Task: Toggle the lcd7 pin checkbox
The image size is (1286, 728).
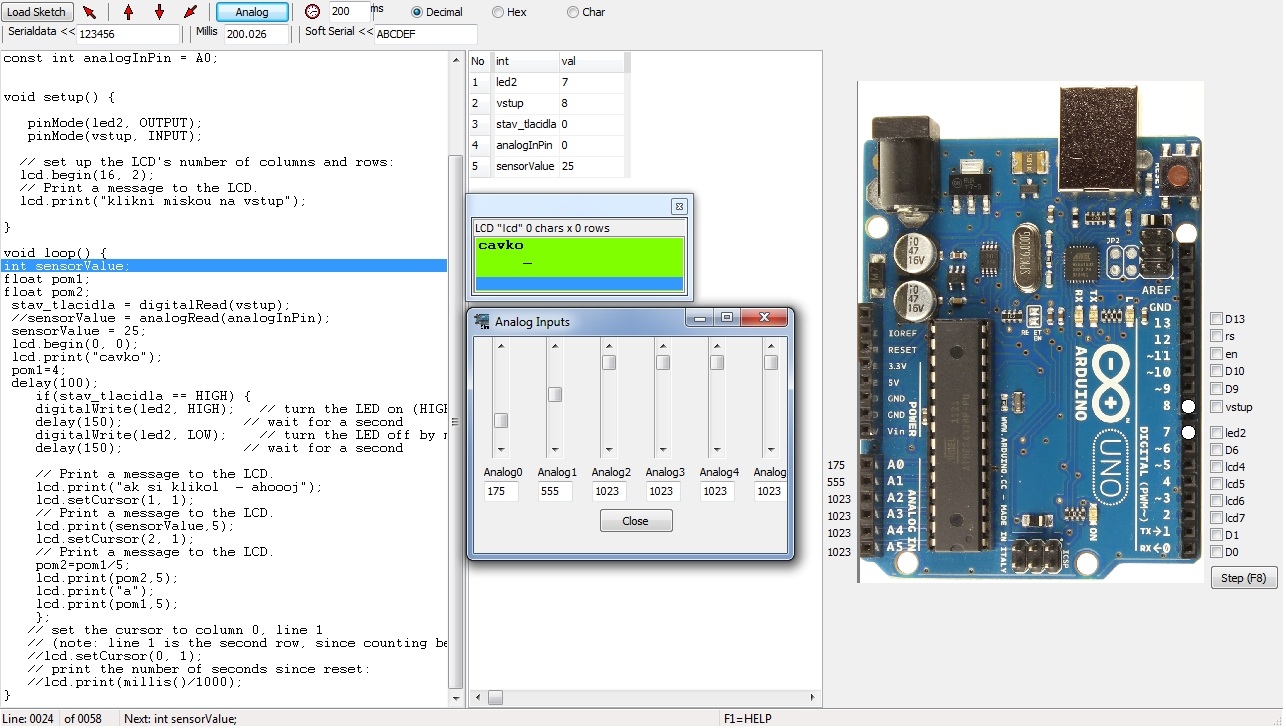Action: [x=1216, y=518]
